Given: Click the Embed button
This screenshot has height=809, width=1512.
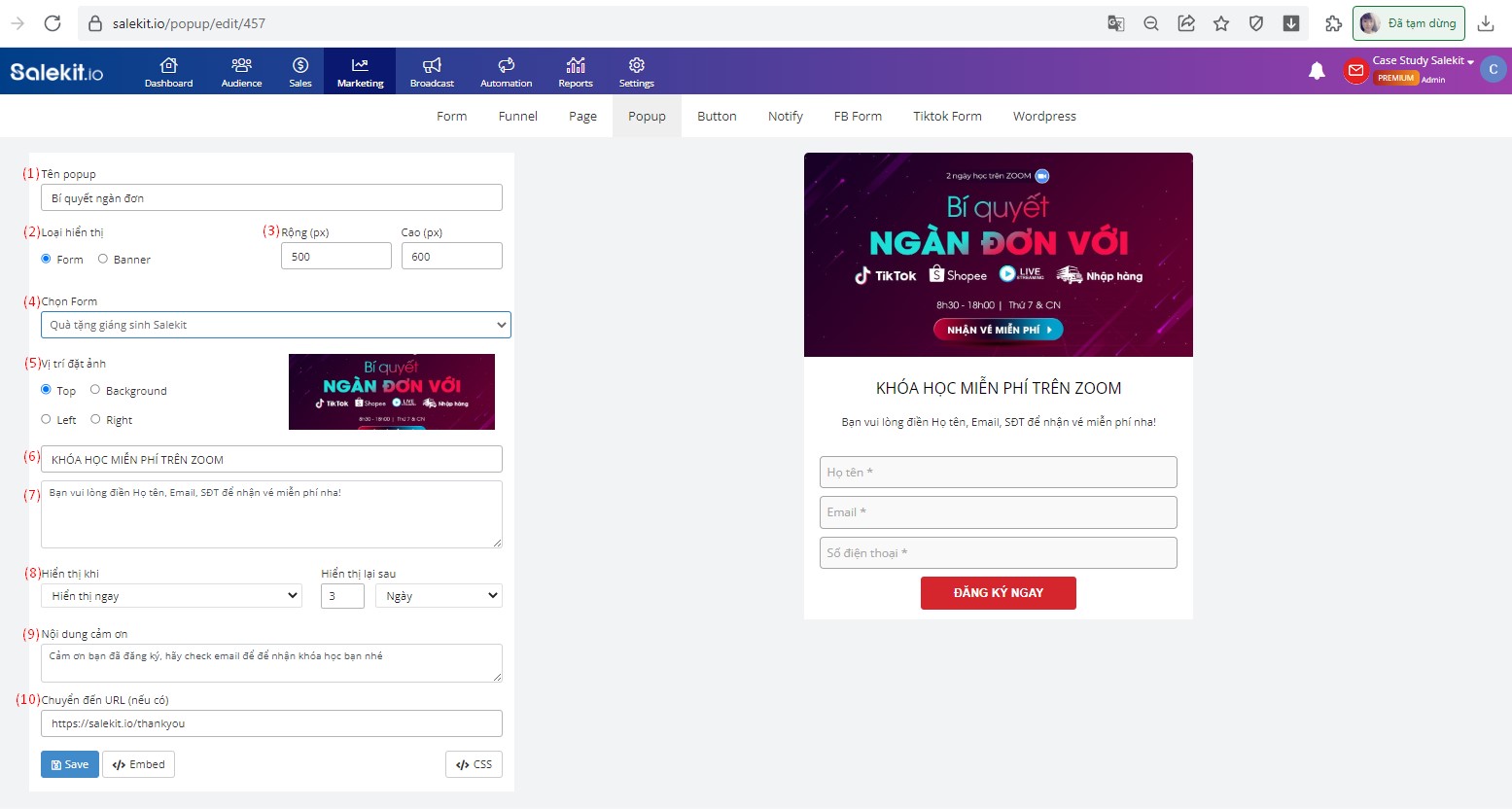Looking at the screenshot, I should coord(138,764).
